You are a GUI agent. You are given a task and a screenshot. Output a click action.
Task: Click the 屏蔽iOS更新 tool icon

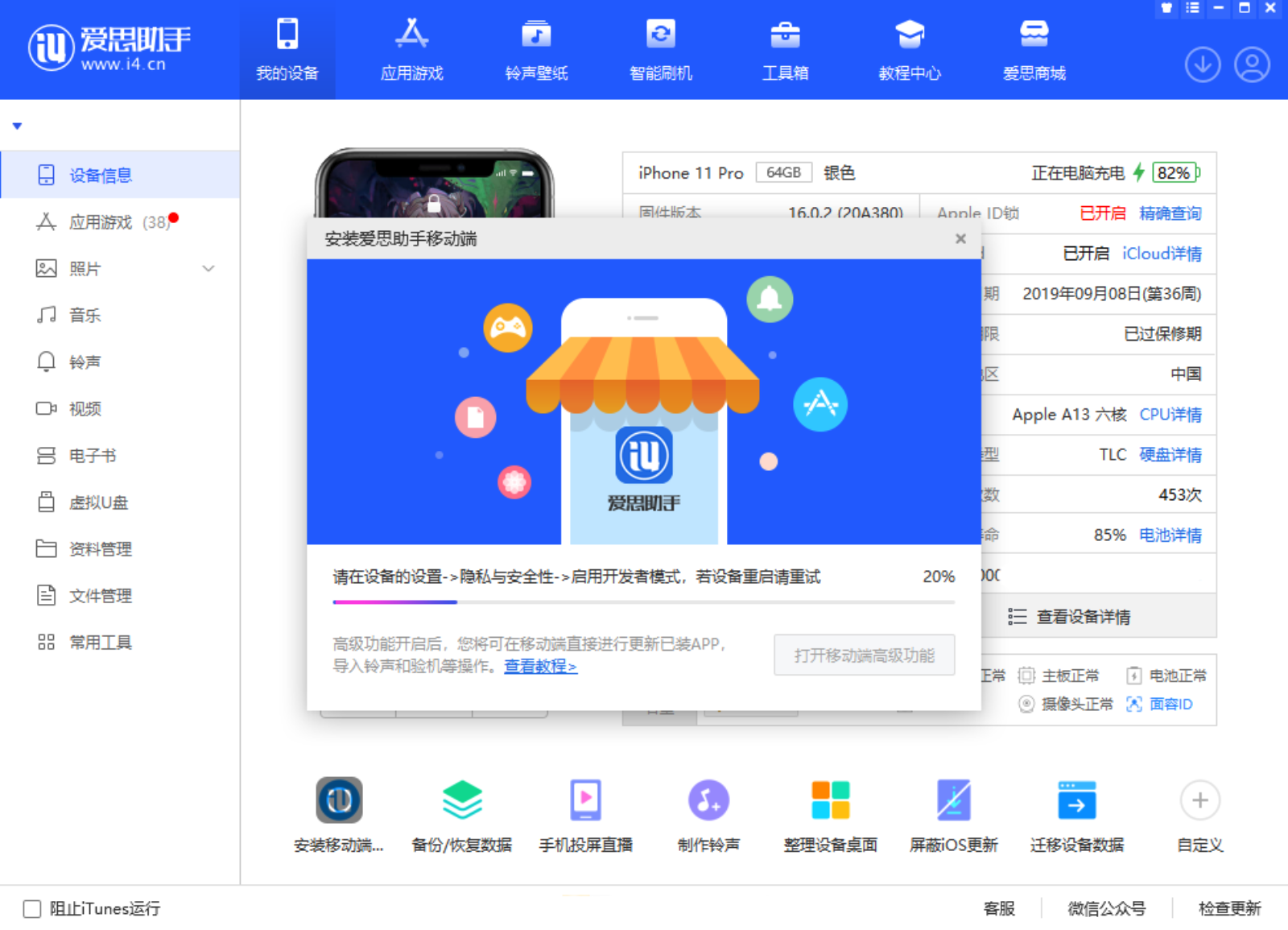point(952,801)
